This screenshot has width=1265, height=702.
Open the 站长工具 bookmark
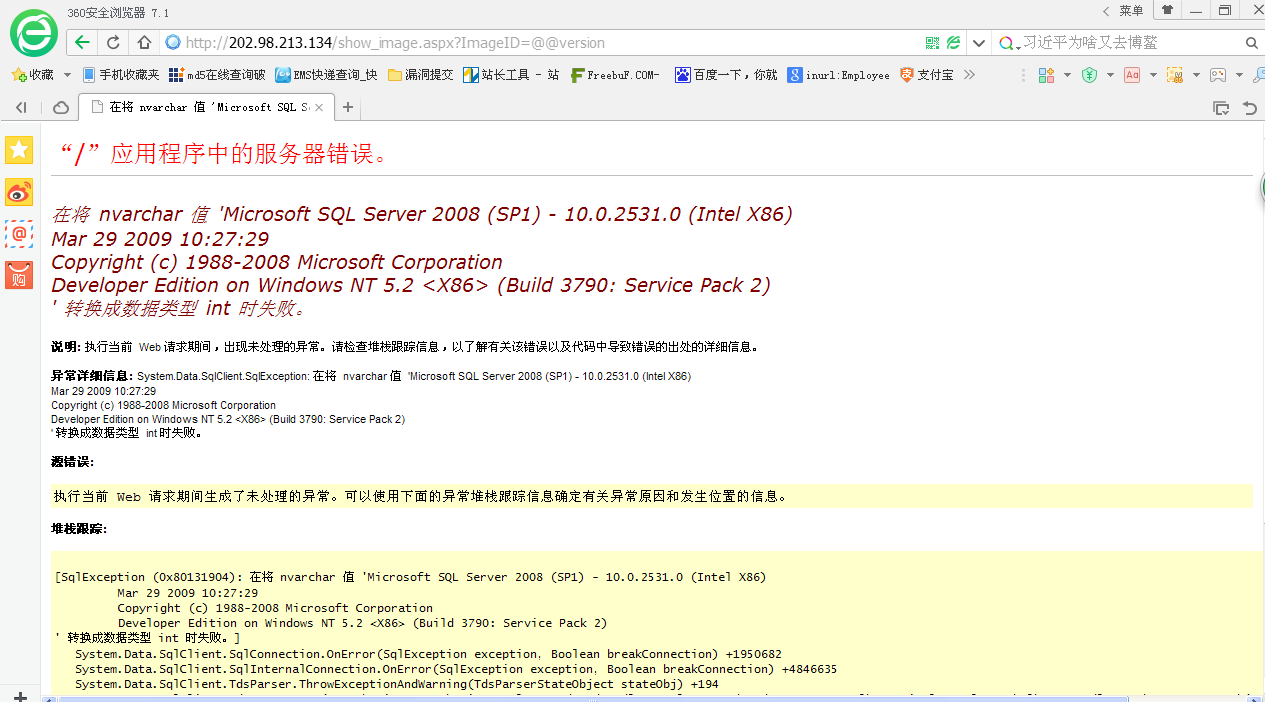511,75
